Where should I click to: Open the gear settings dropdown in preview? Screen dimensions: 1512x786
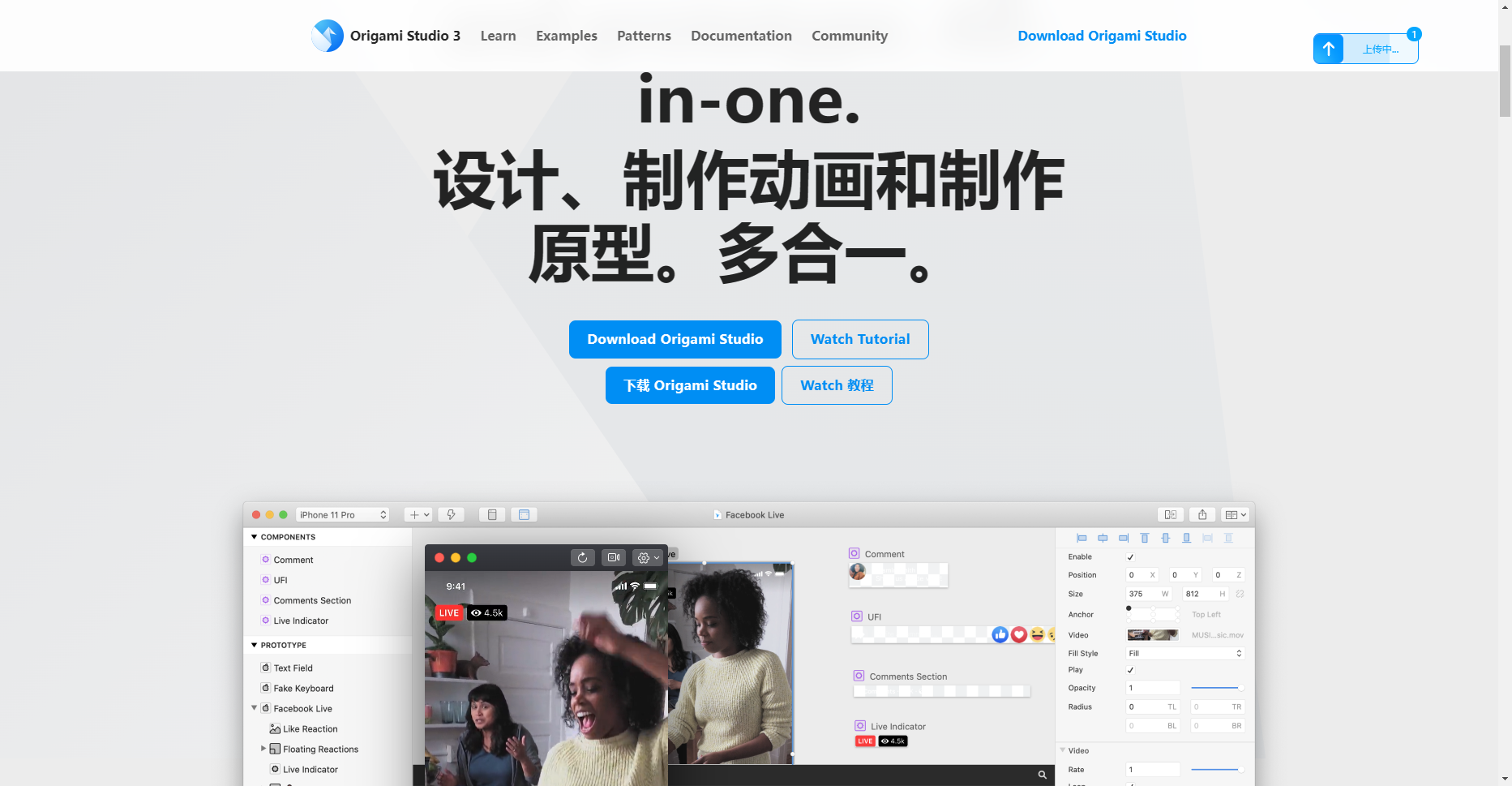pyautogui.click(x=648, y=557)
